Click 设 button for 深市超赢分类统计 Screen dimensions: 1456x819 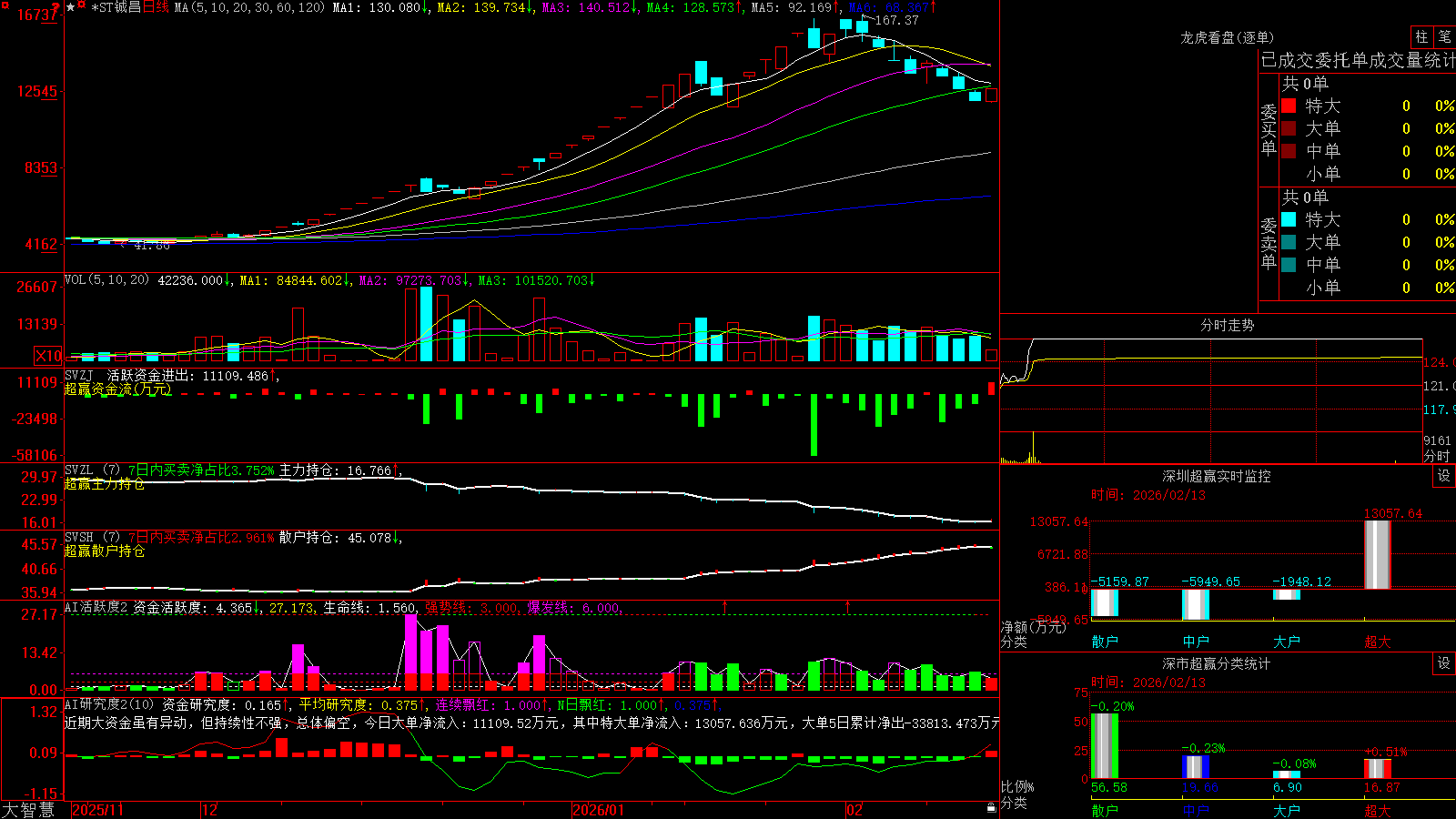(1444, 663)
